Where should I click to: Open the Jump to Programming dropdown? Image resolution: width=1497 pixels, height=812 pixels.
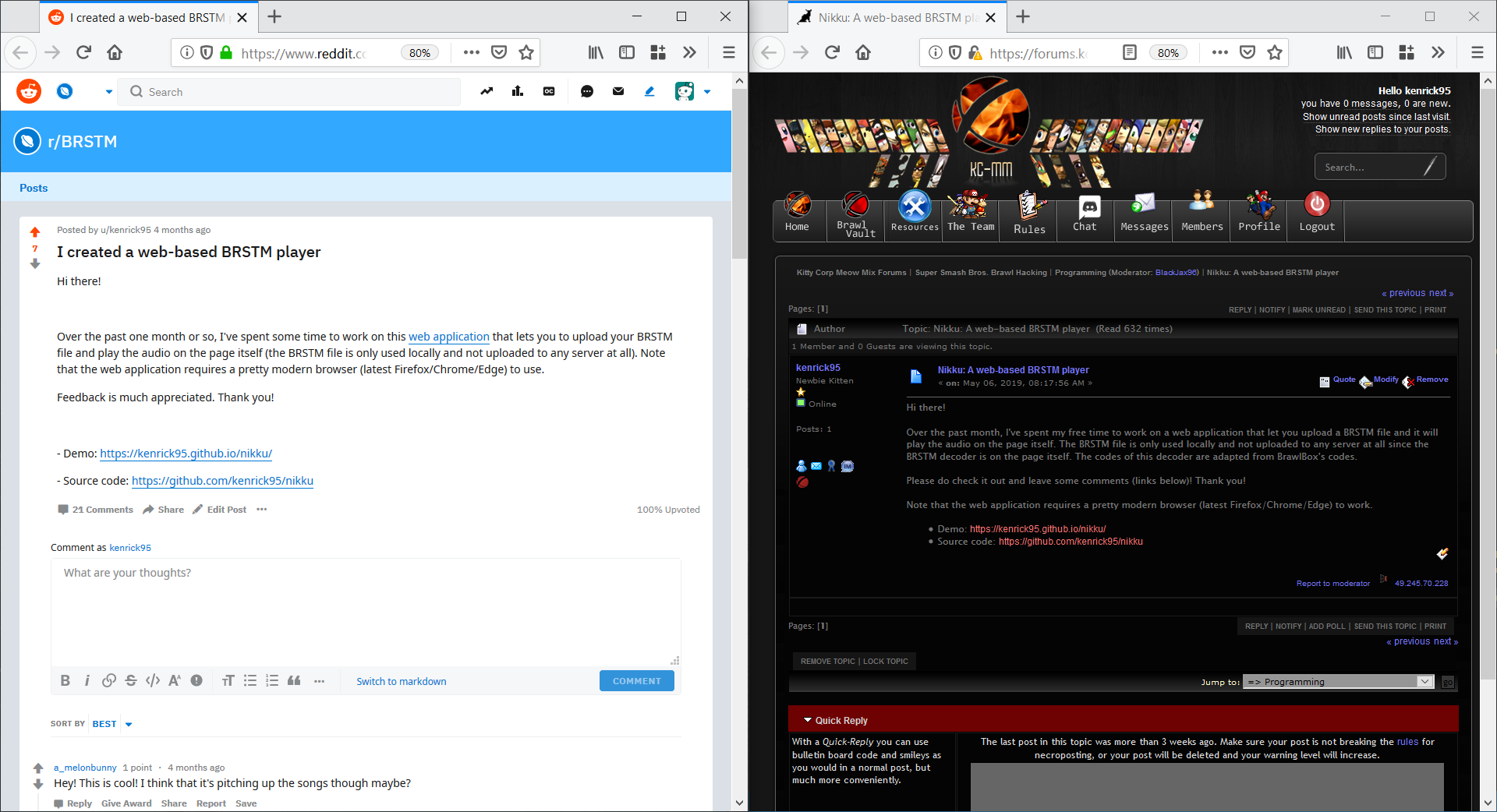click(1338, 682)
